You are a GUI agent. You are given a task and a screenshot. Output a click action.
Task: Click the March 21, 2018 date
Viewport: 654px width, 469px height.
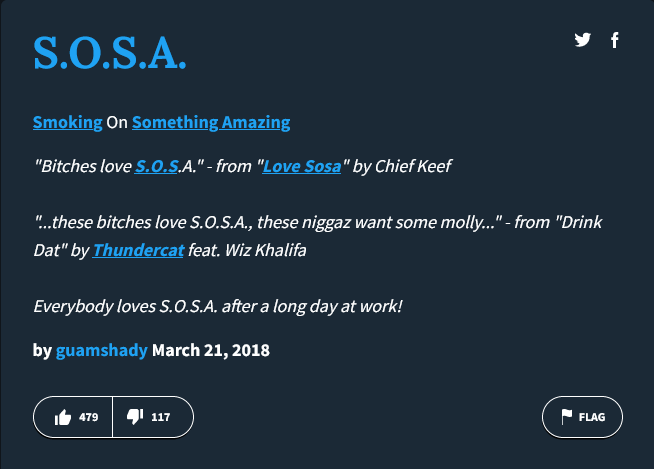(210, 350)
